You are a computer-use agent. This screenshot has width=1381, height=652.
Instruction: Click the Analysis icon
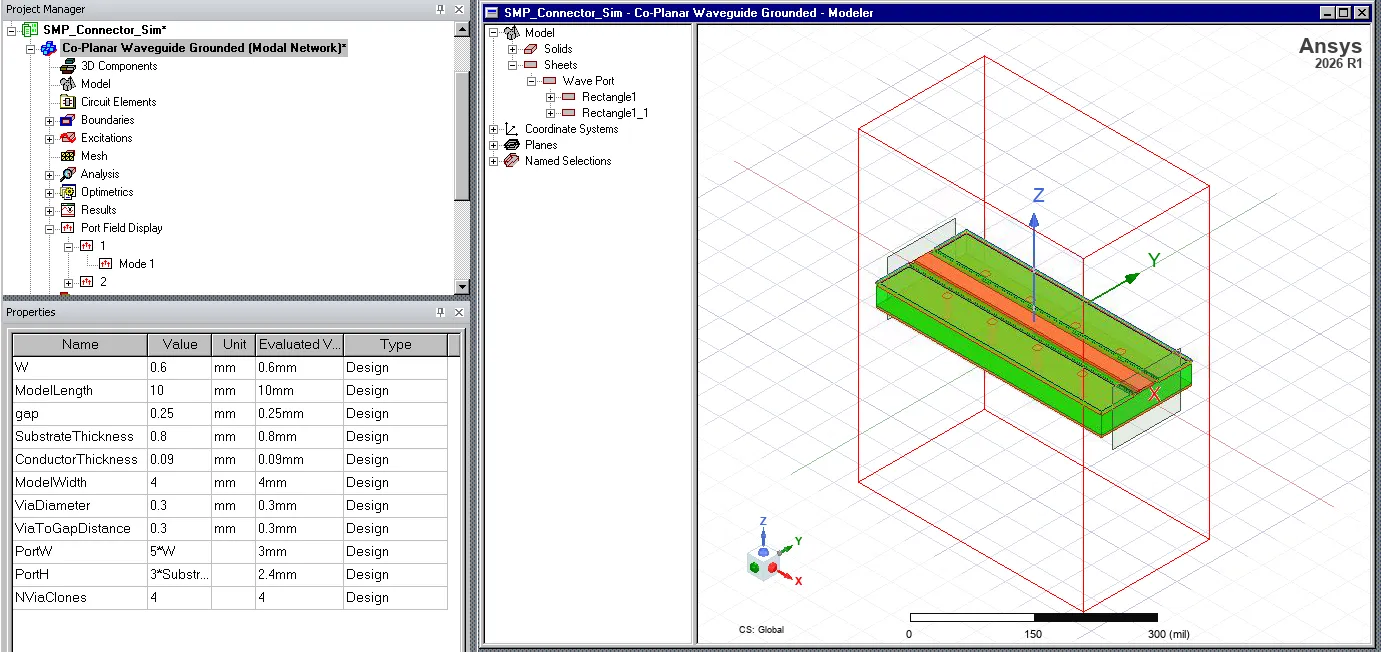pyautogui.click(x=68, y=174)
